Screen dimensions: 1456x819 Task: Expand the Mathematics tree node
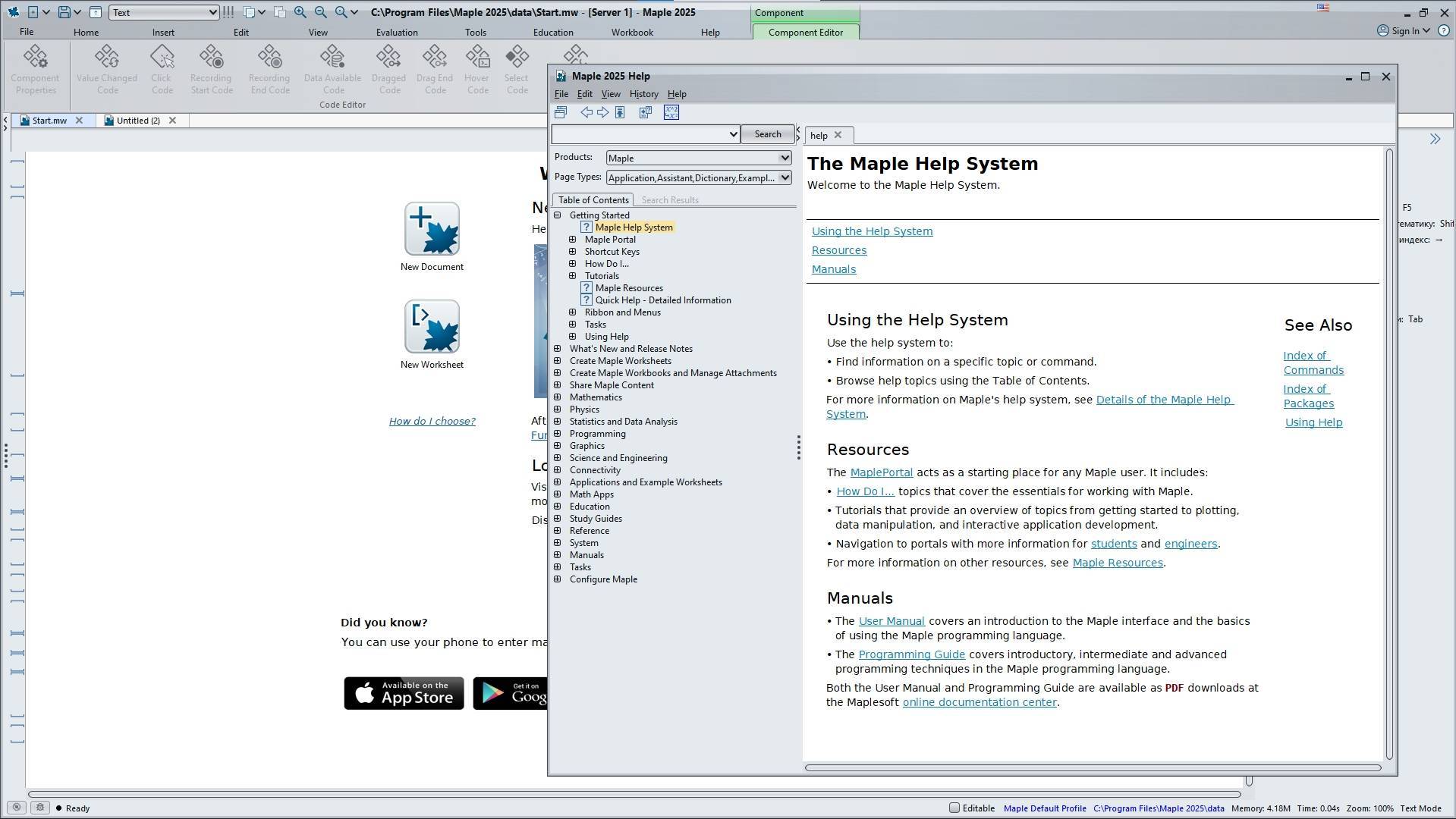(558, 397)
